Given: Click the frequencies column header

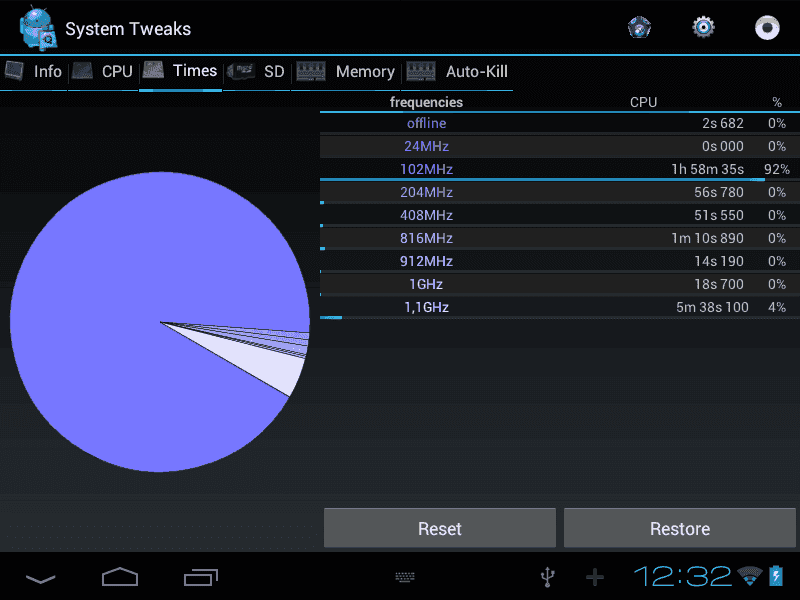Looking at the screenshot, I should [427, 102].
